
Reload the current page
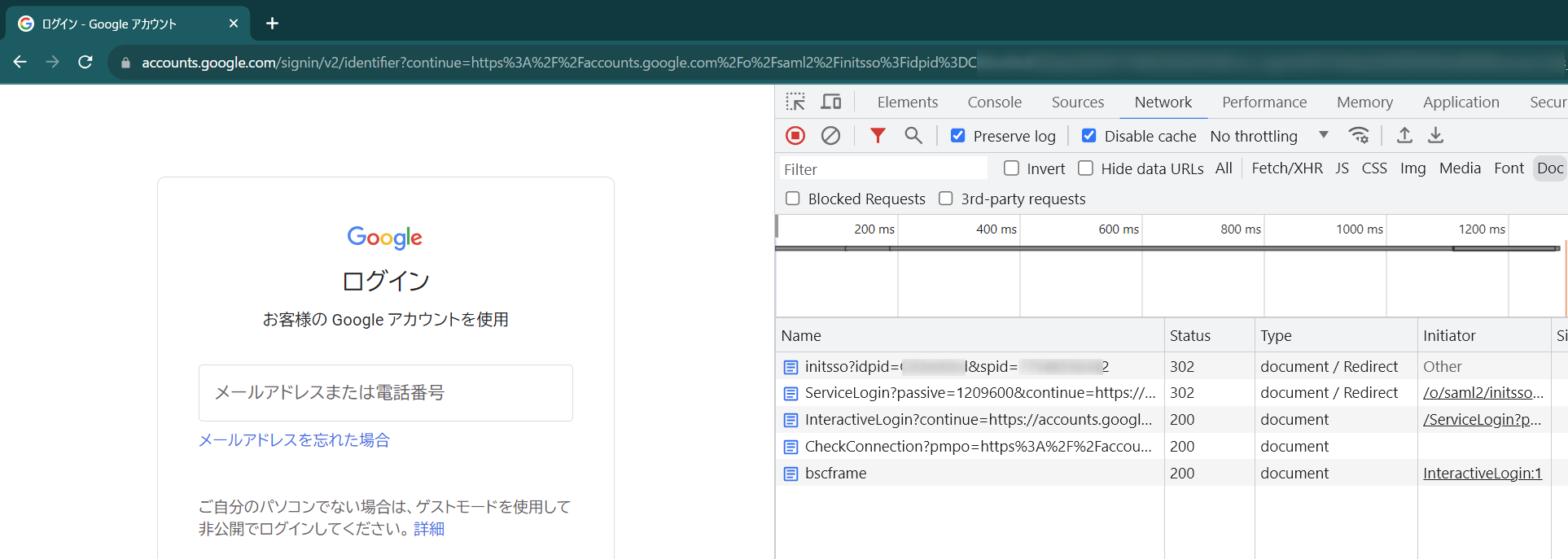click(85, 62)
